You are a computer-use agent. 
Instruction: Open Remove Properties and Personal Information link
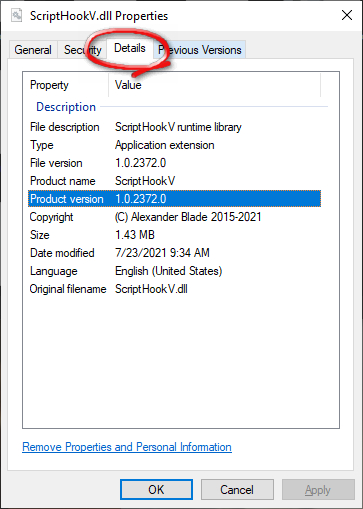point(127,447)
